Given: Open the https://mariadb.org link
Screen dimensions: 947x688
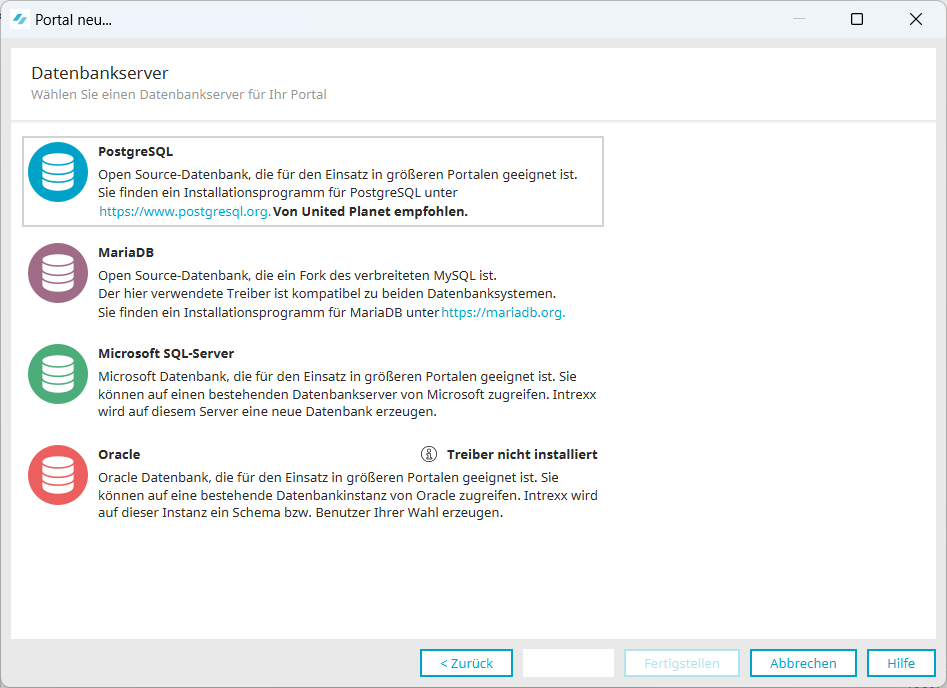Looking at the screenshot, I should [503, 313].
